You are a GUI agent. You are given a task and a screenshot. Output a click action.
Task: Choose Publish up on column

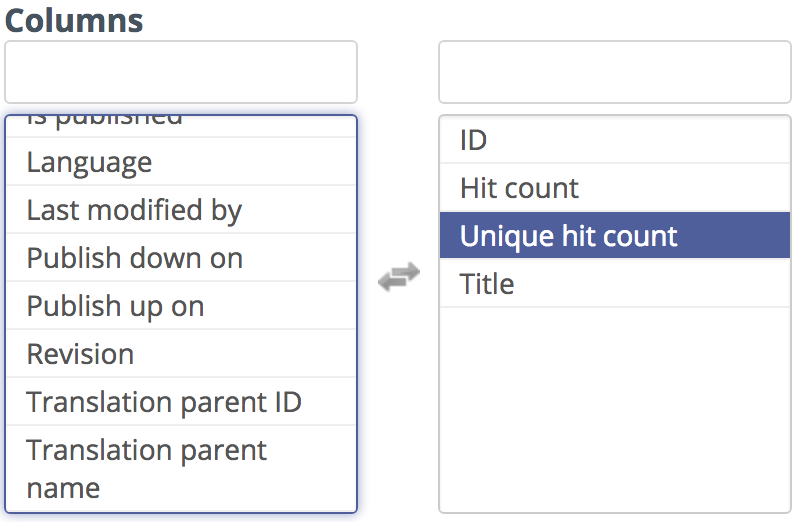pyautogui.click(x=181, y=306)
